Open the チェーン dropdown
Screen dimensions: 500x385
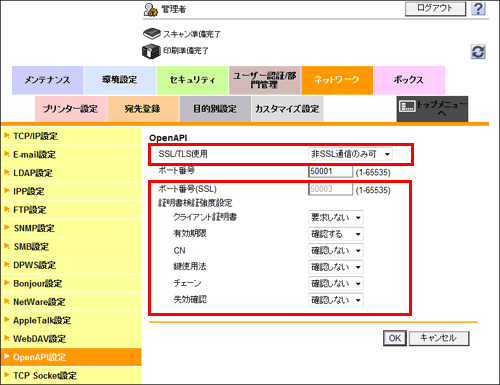pos(336,283)
